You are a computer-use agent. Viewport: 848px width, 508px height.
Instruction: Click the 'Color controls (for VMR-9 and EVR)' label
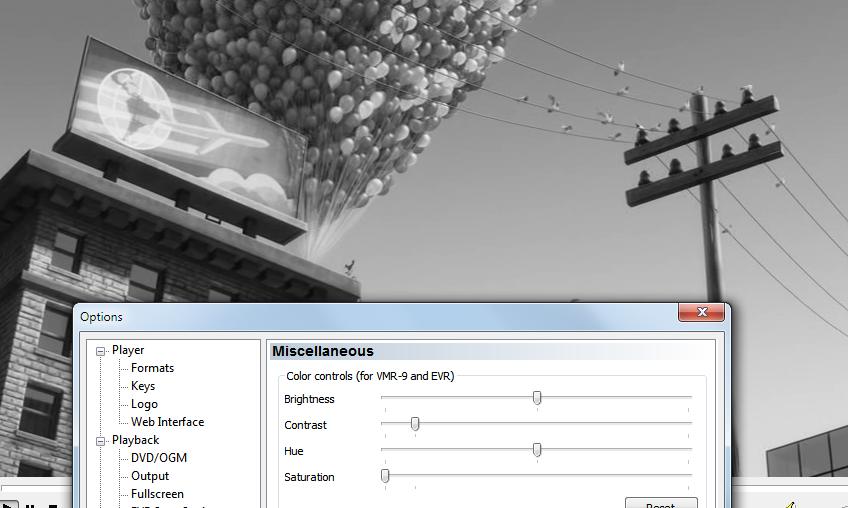coord(370,376)
